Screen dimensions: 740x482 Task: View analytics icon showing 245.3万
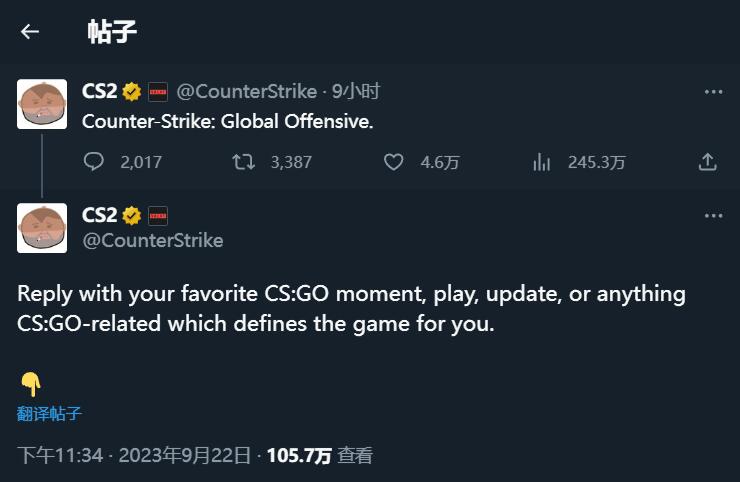[541, 162]
